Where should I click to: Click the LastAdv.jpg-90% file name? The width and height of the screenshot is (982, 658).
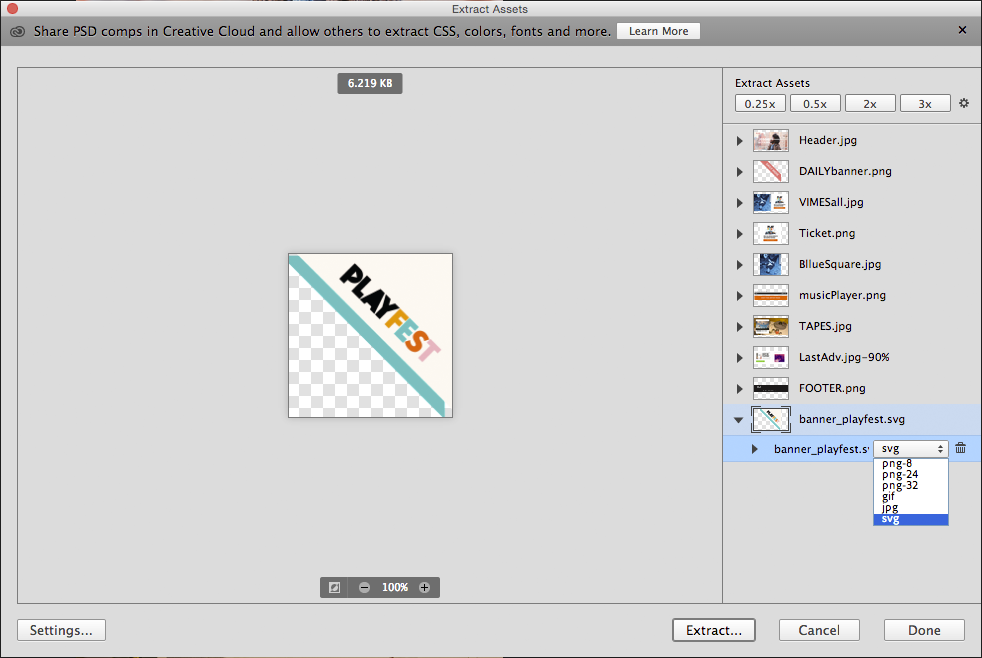844,357
